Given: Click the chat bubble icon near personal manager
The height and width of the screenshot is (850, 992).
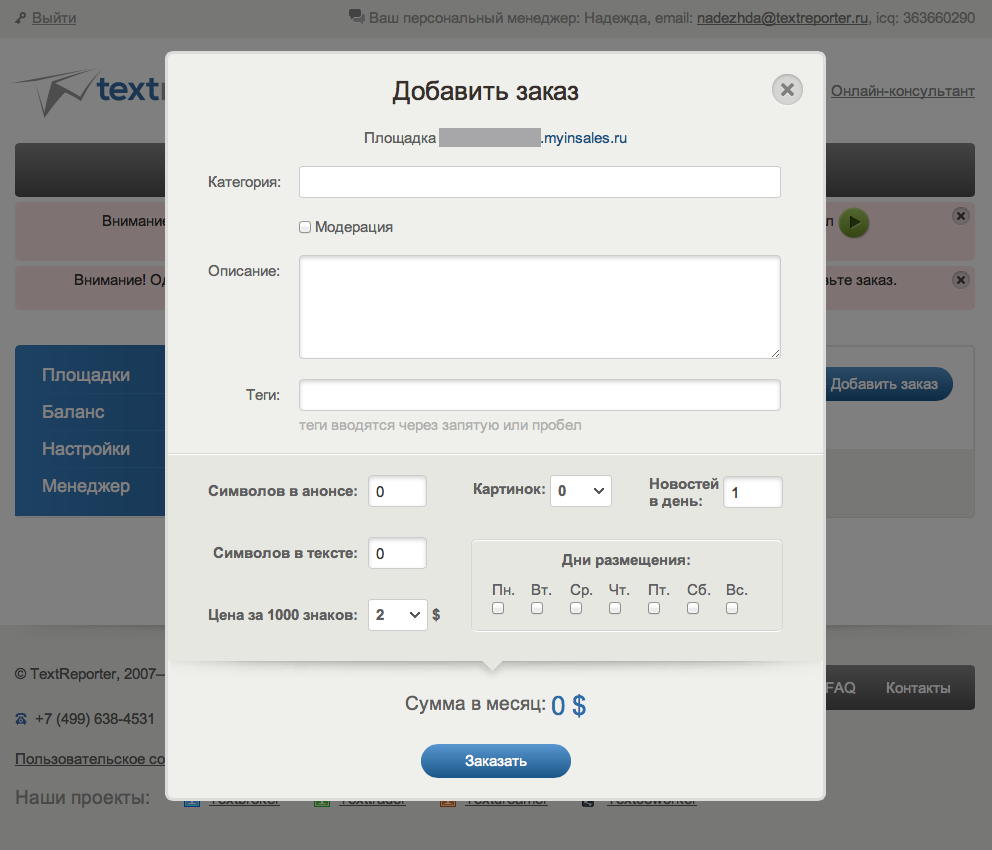Looking at the screenshot, I should [357, 16].
